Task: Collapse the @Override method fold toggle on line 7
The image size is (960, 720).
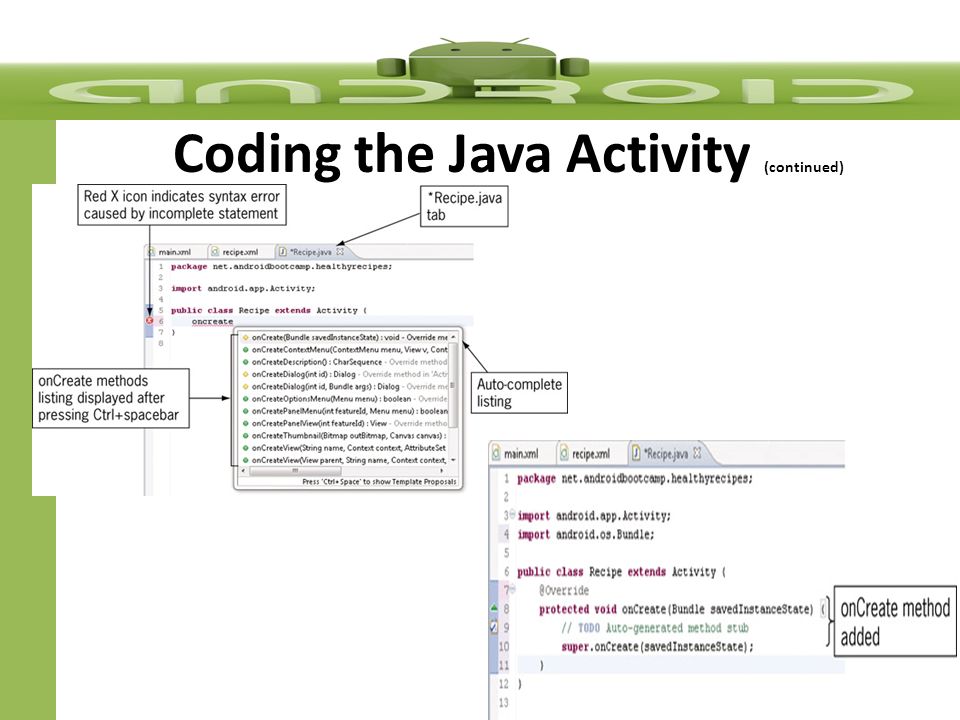Action: [x=512, y=589]
